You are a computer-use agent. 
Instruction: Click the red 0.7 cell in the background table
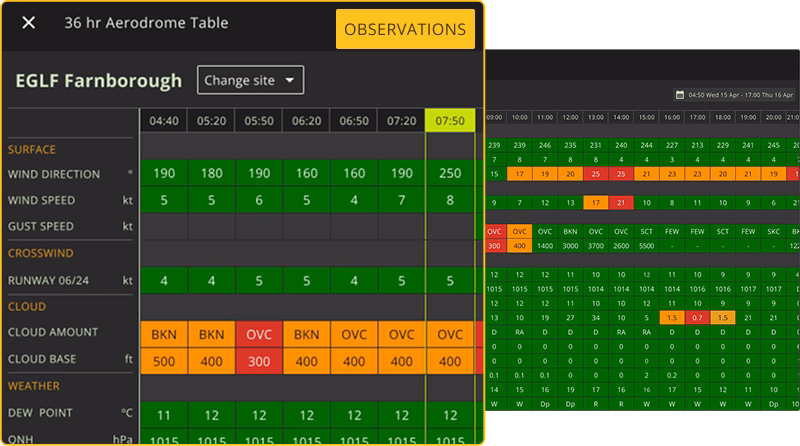[697, 317]
